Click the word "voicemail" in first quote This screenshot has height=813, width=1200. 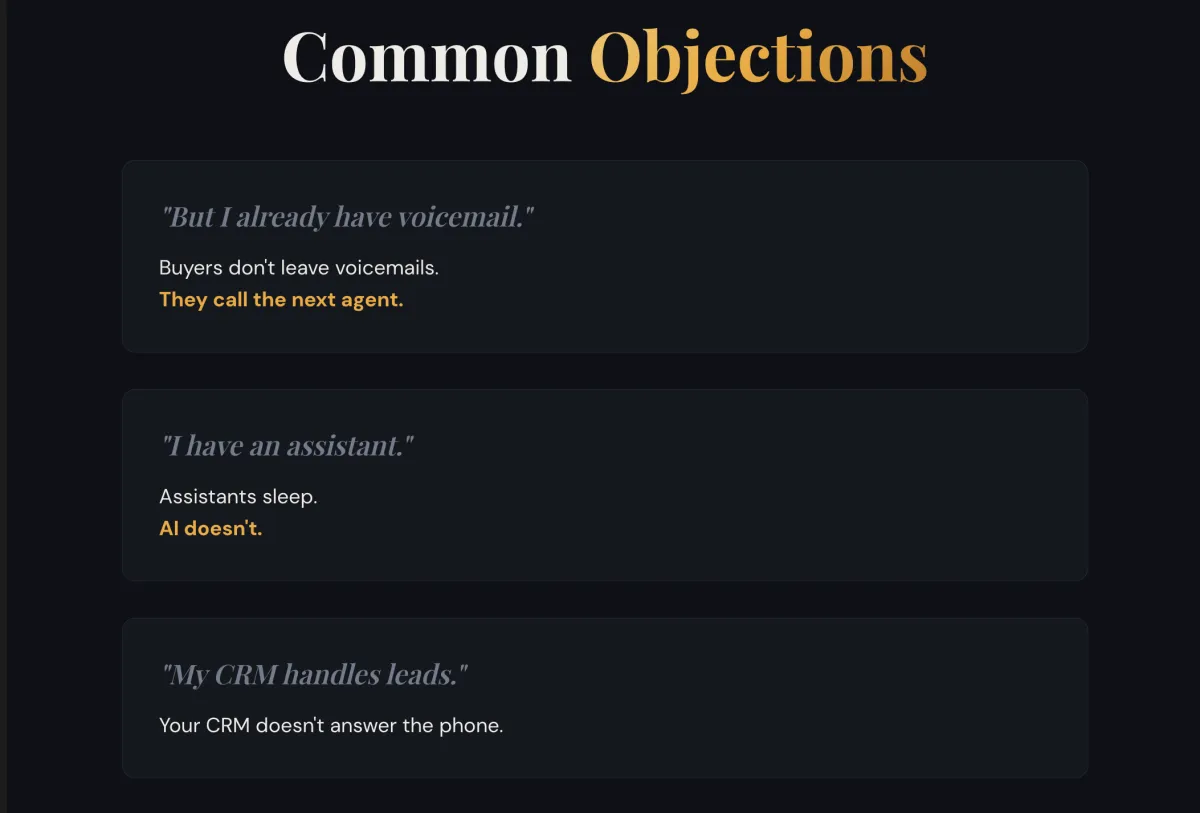[460, 217]
